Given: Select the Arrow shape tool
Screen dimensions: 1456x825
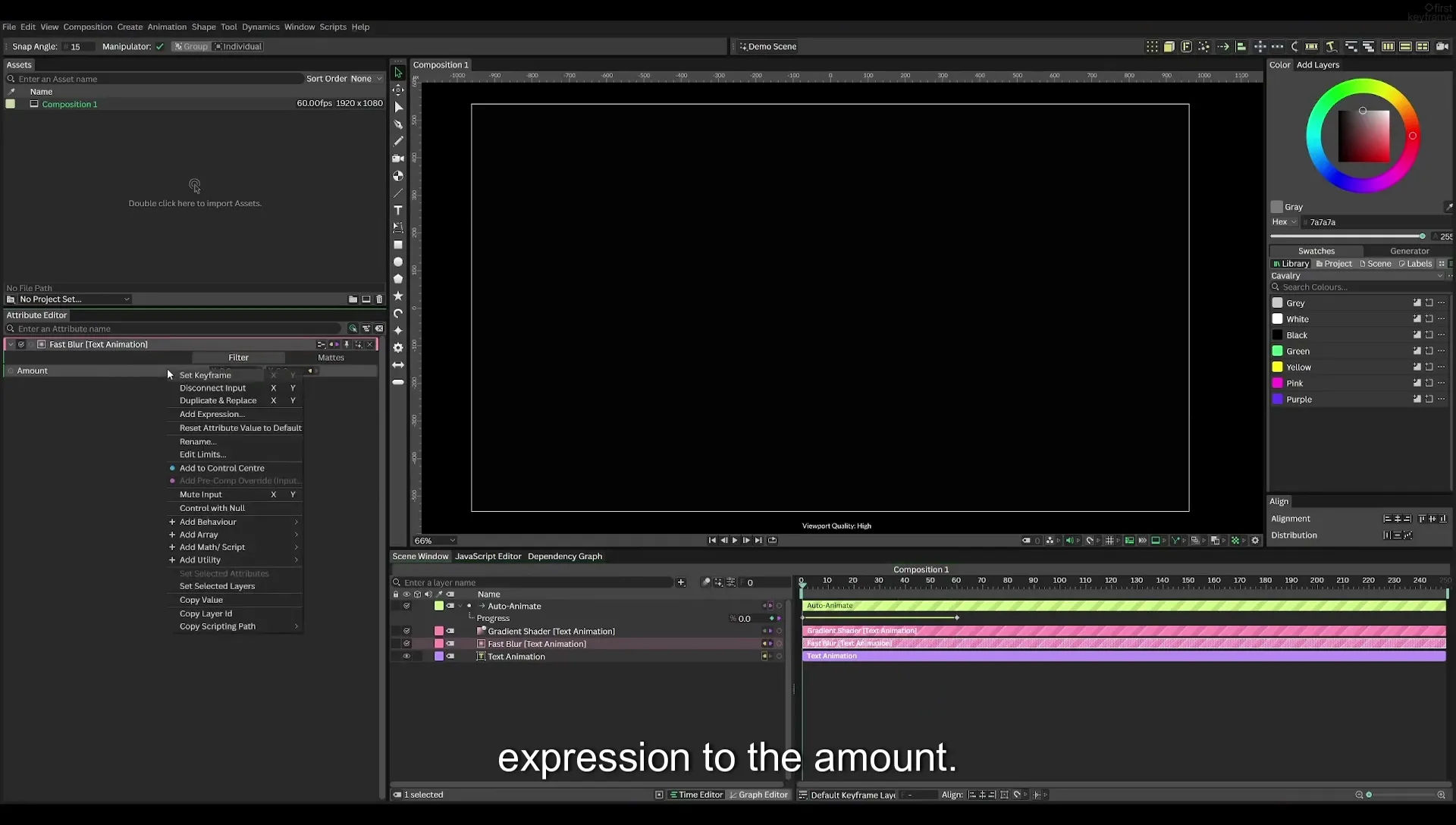Looking at the screenshot, I should click(398, 365).
